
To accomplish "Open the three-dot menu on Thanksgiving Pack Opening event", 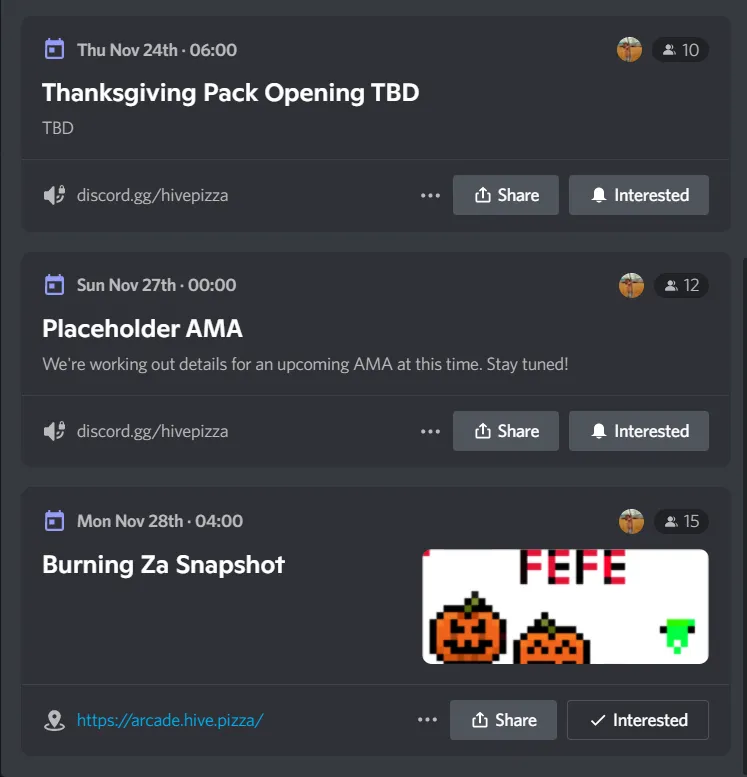I will (430, 195).
